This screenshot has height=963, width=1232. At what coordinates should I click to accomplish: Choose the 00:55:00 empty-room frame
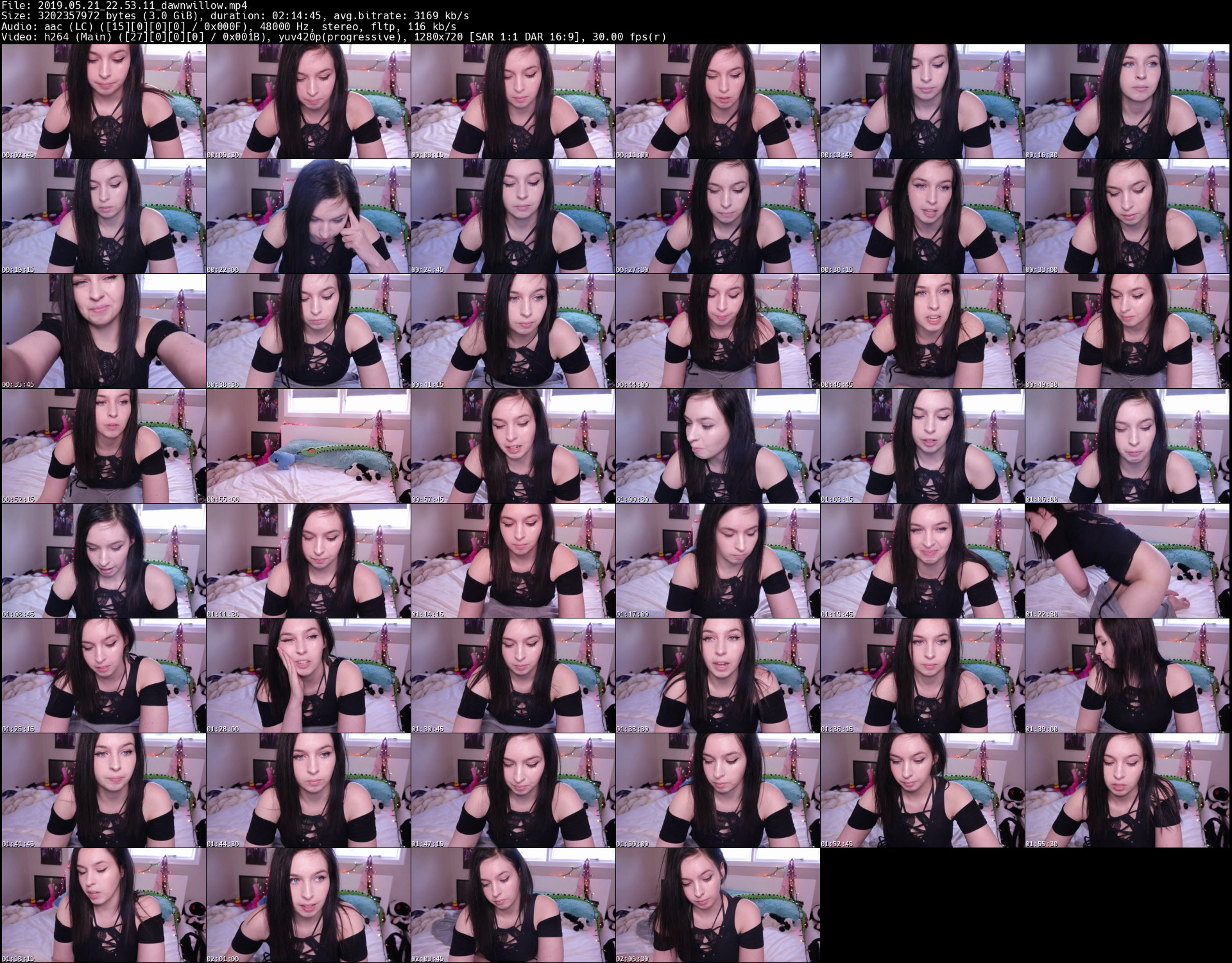(x=308, y=446)
